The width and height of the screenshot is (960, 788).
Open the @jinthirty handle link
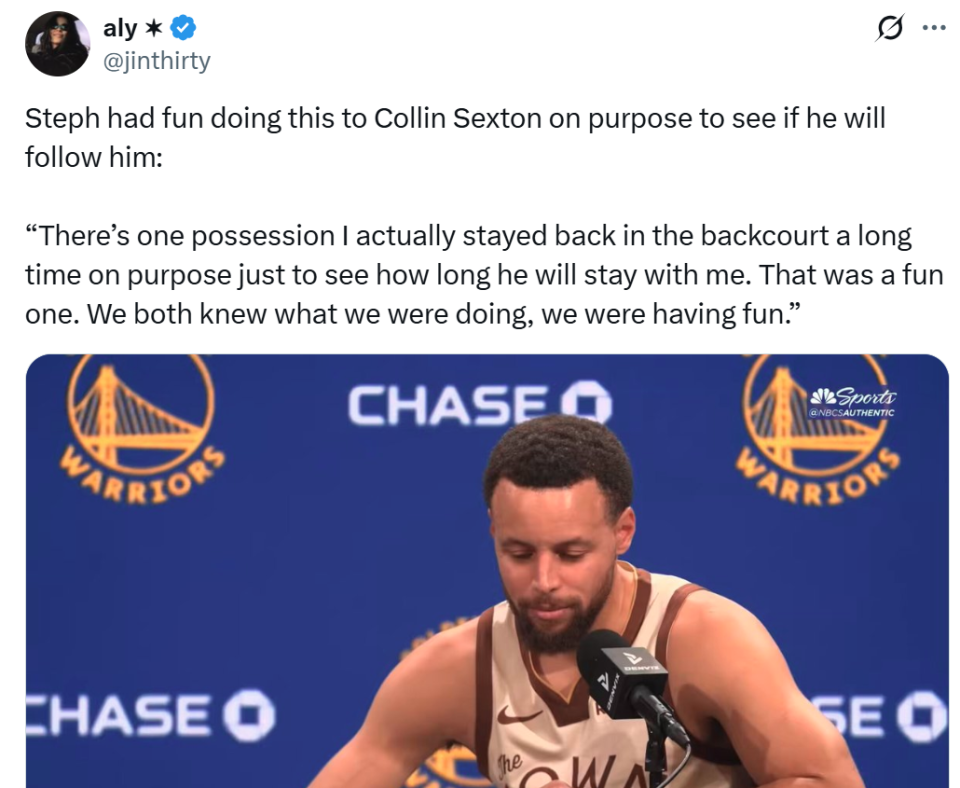click(157, 61)
